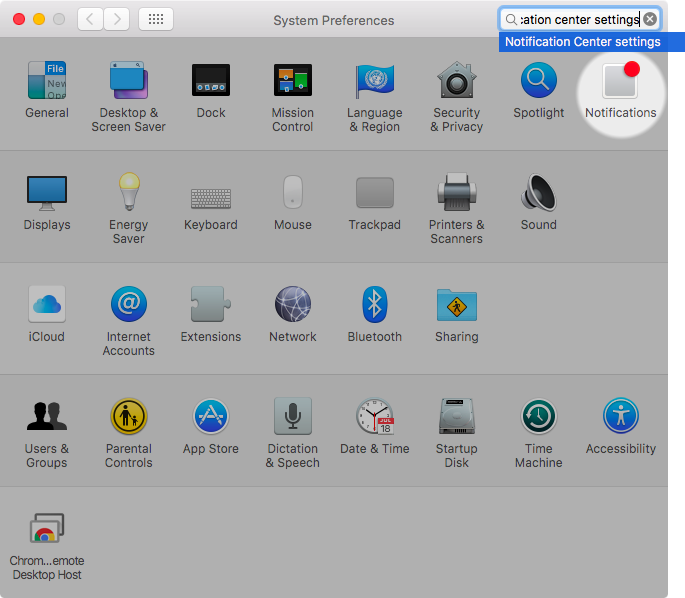Go forward with the right arrow button

[x=117, y=19]
